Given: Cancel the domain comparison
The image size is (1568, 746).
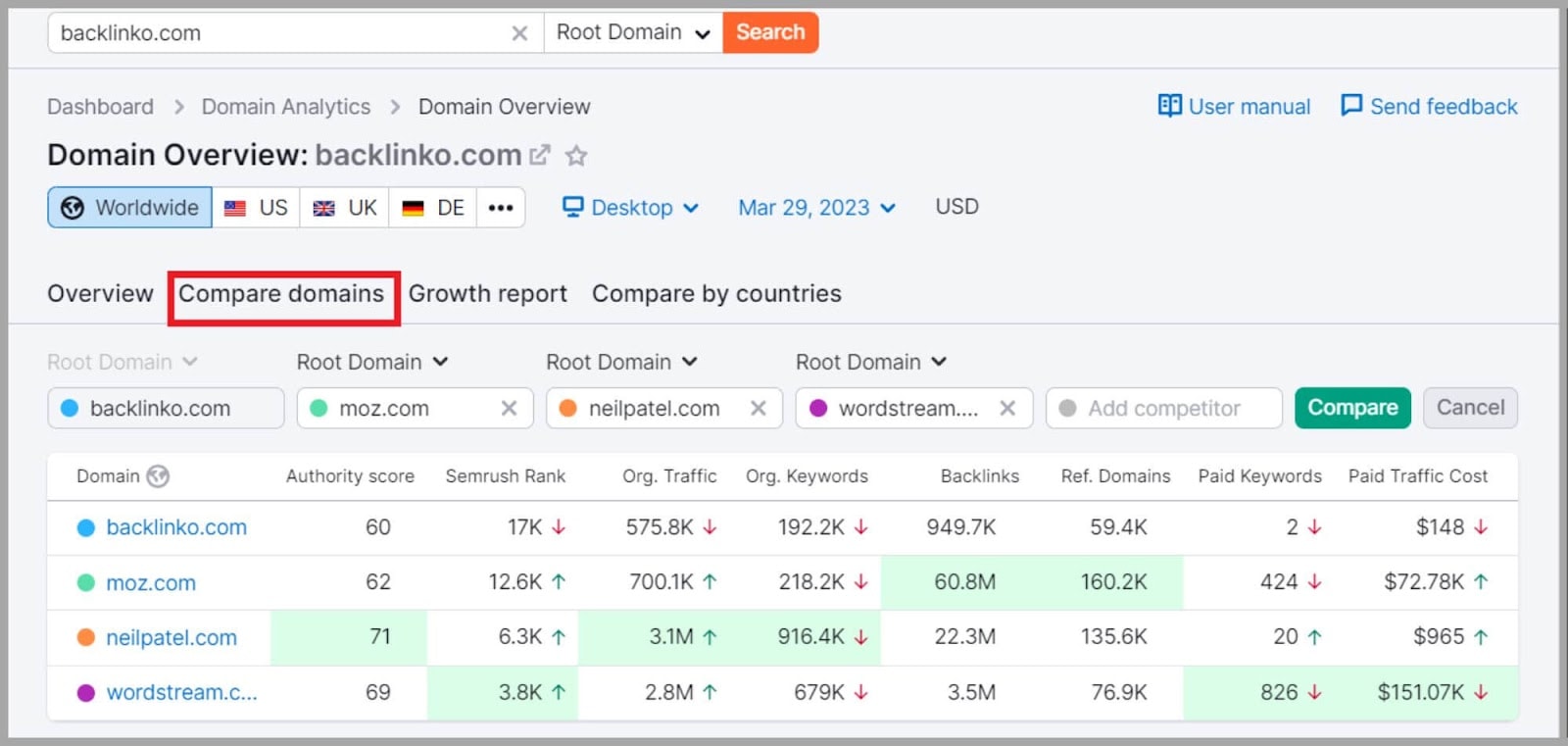Looking at the screenshot, I should tap(1470, 408).
